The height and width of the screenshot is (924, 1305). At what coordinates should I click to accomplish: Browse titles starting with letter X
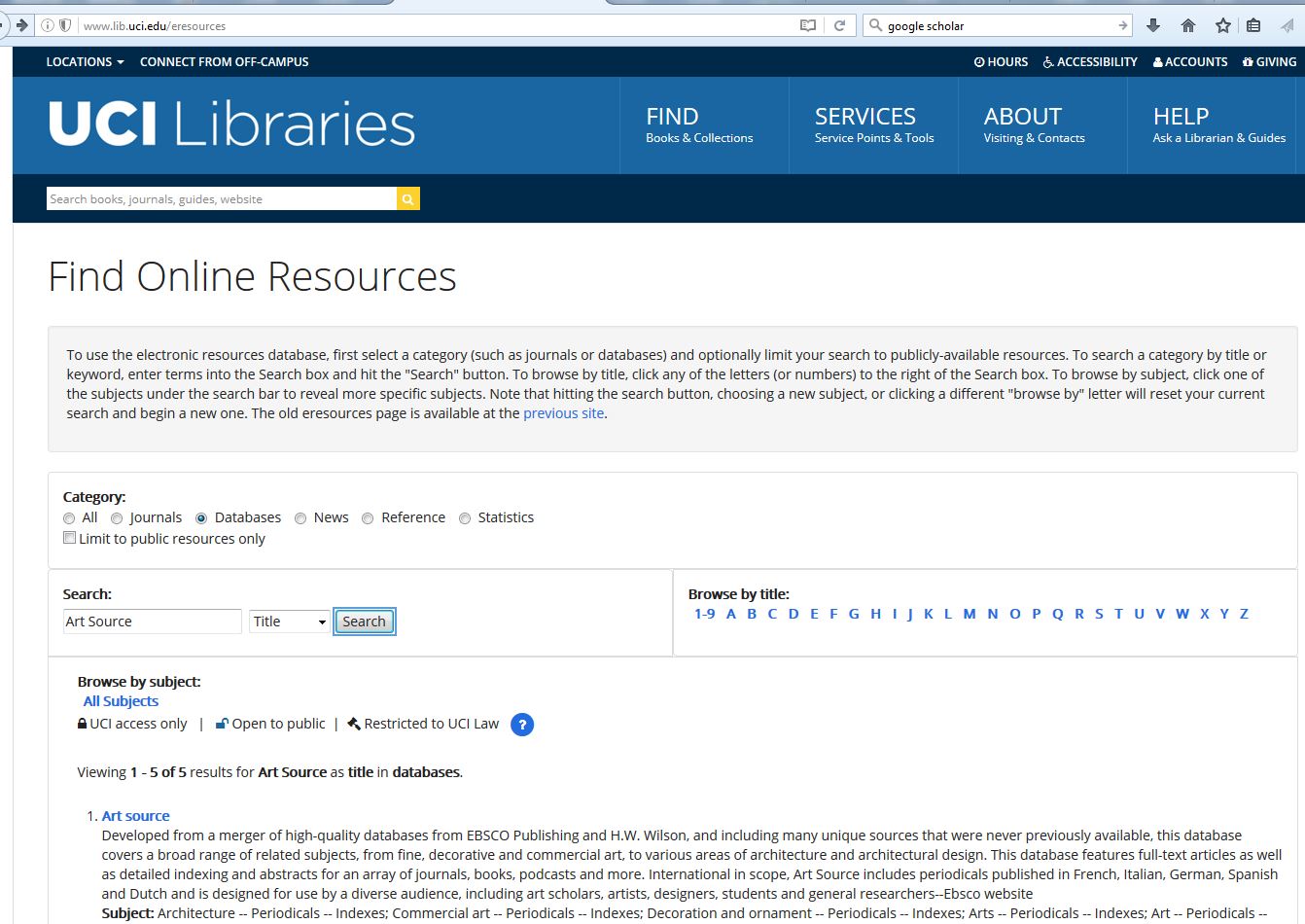click(1205, 614)
